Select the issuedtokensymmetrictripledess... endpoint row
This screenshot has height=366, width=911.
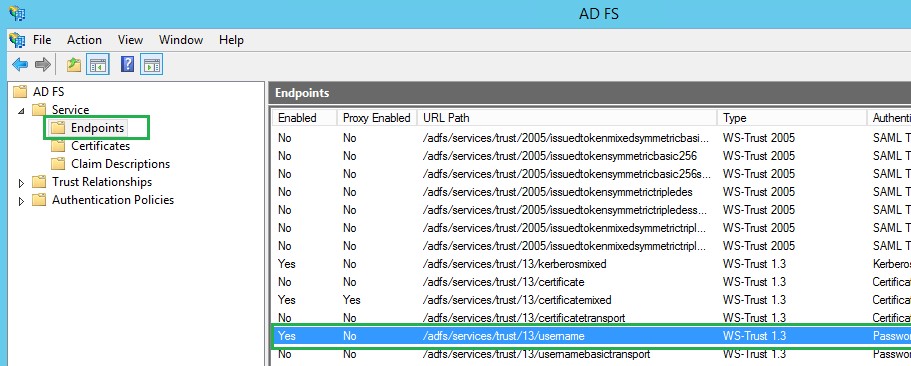pos(592,210)
